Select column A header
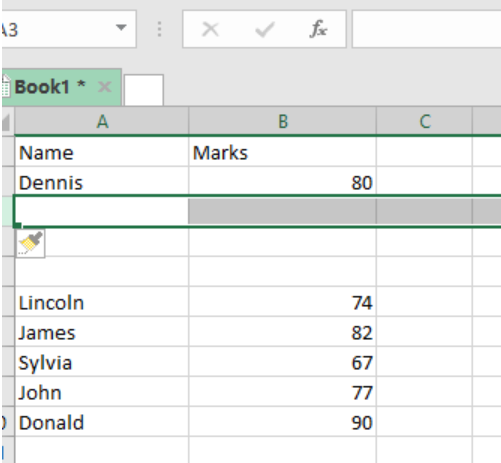This screenshot has height=463, width=501. click(102, 121)
